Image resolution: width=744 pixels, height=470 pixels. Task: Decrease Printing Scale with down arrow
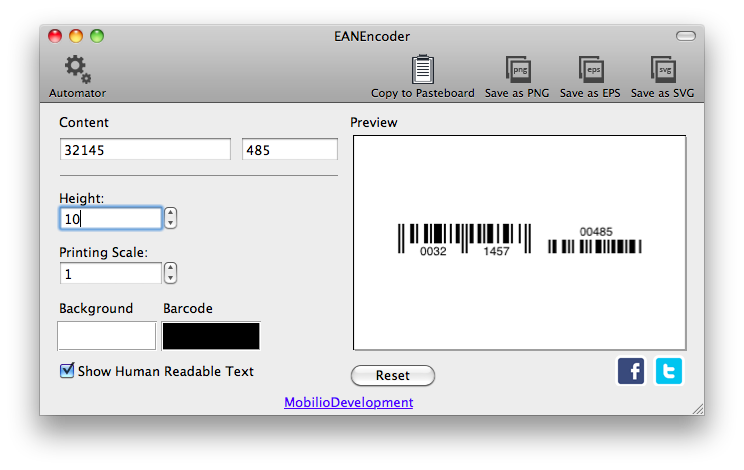coord(170,278)
